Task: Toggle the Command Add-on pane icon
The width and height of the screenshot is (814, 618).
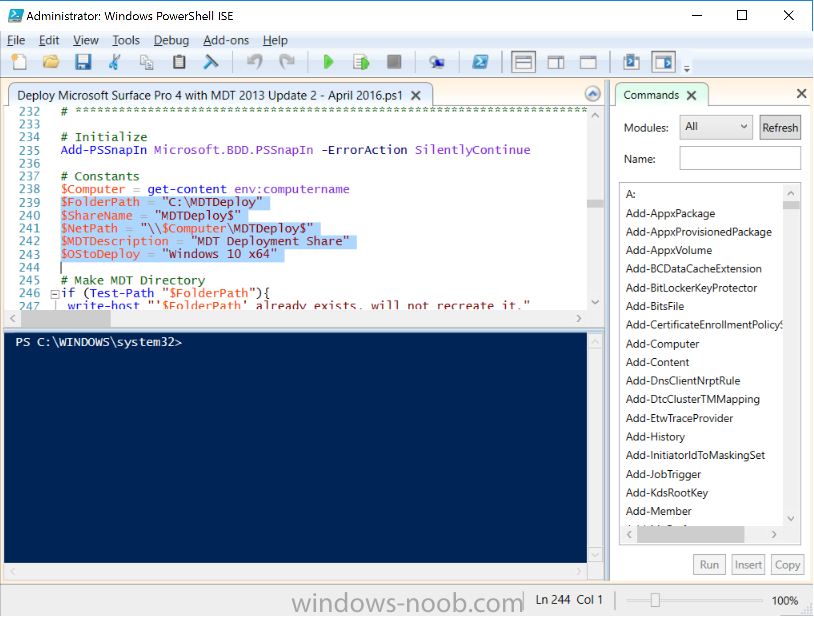Action: (x=663, y=62)
